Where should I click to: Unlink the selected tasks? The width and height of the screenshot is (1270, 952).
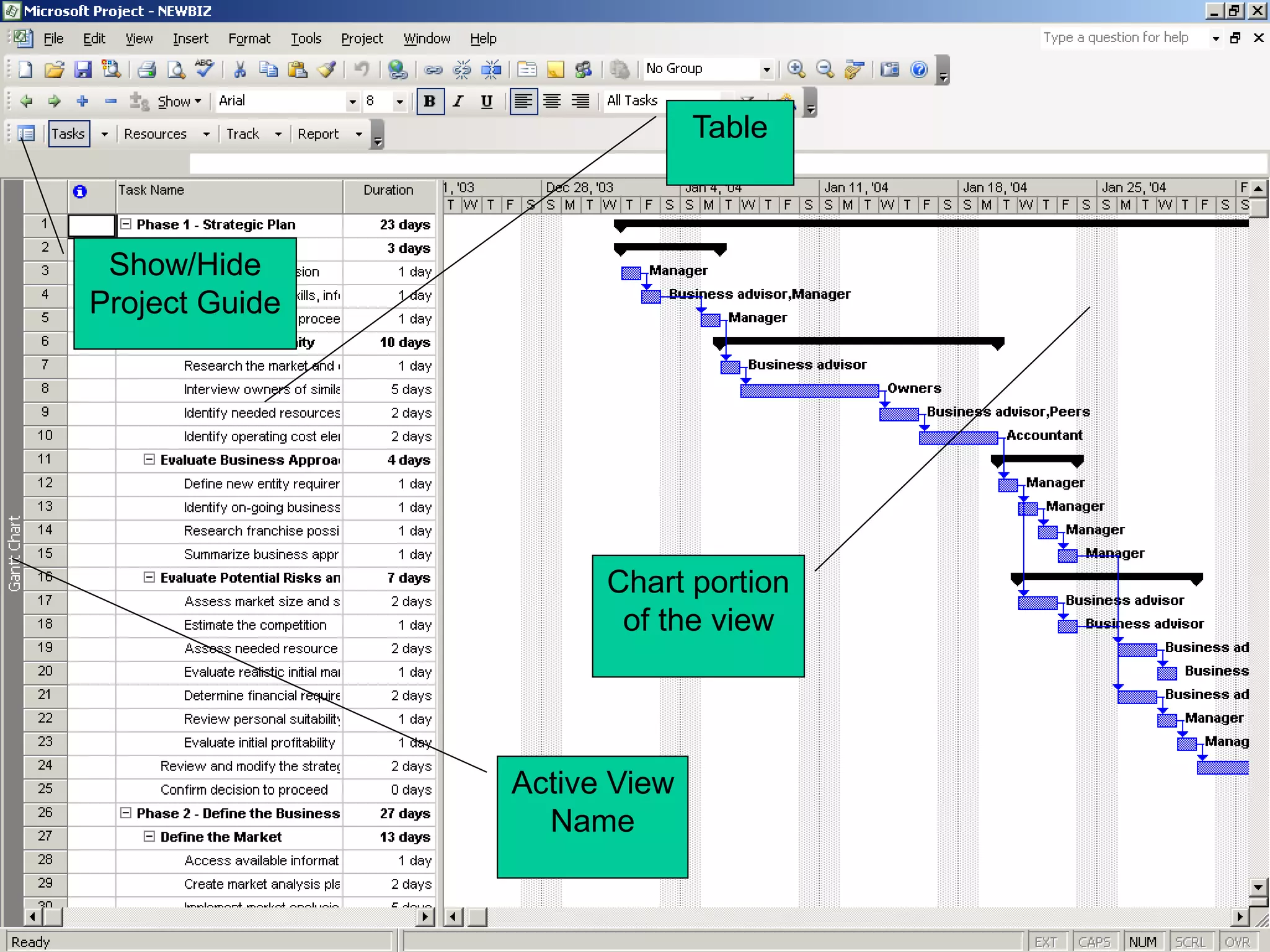(462, 69)
